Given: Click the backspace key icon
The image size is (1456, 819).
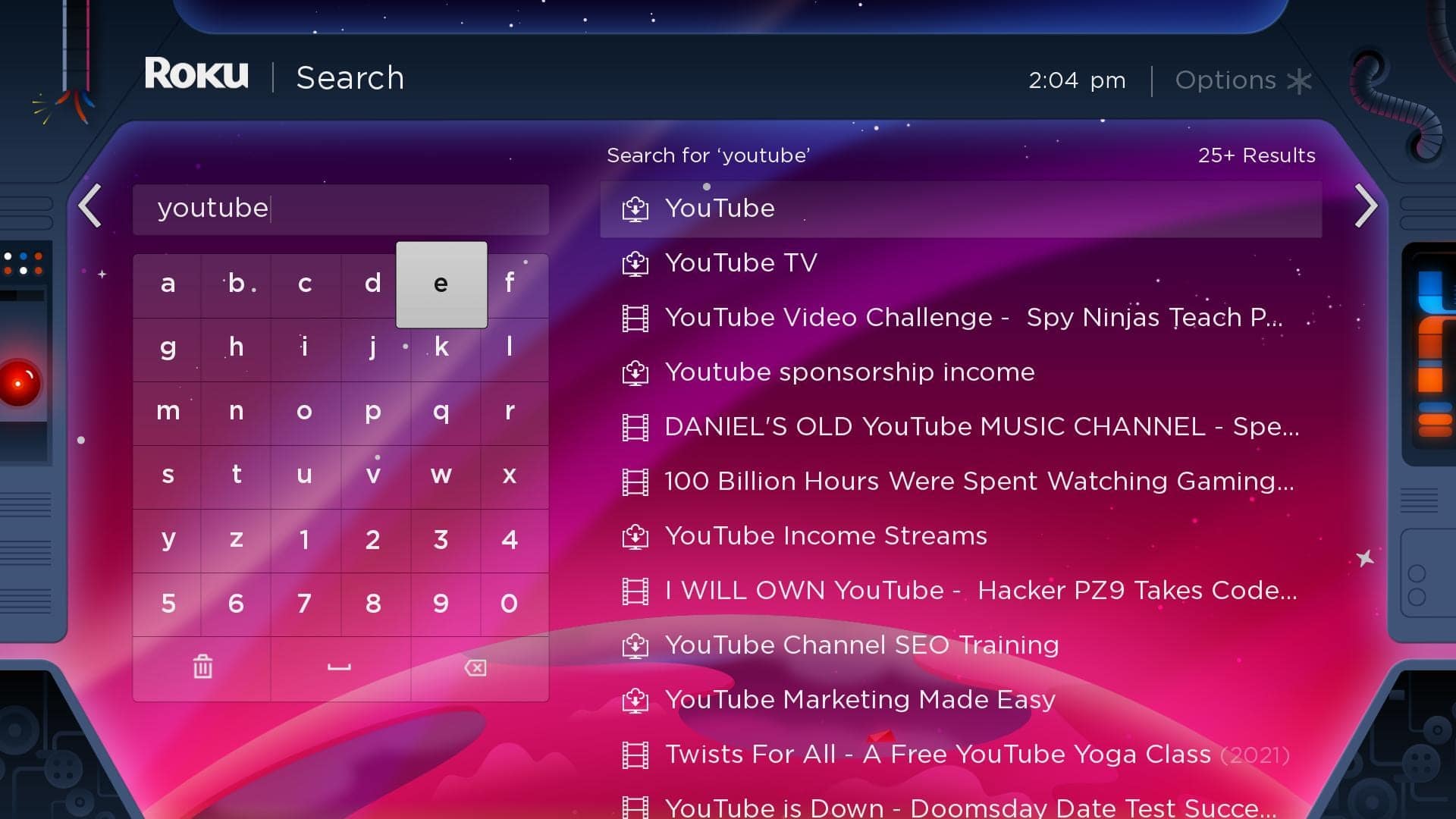Looking at the screenshot, I should 475,667.
